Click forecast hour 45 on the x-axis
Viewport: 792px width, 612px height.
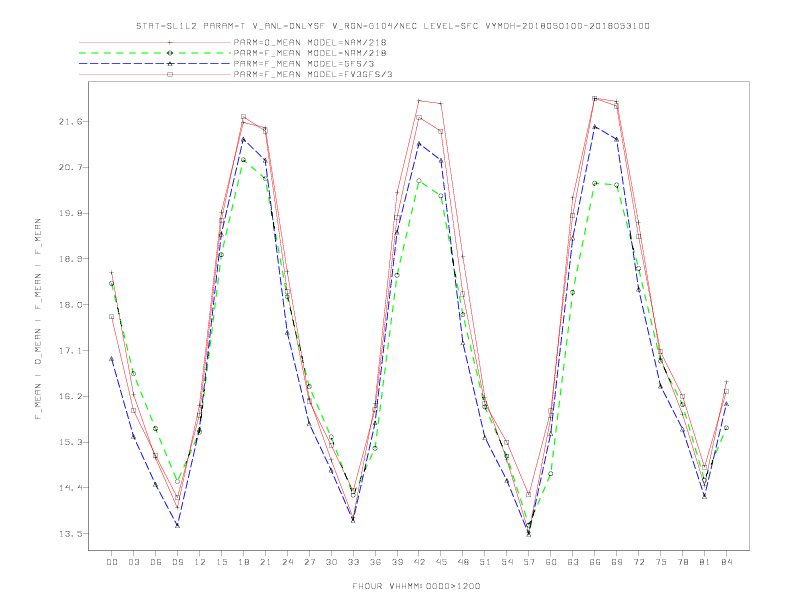point(441,562)
